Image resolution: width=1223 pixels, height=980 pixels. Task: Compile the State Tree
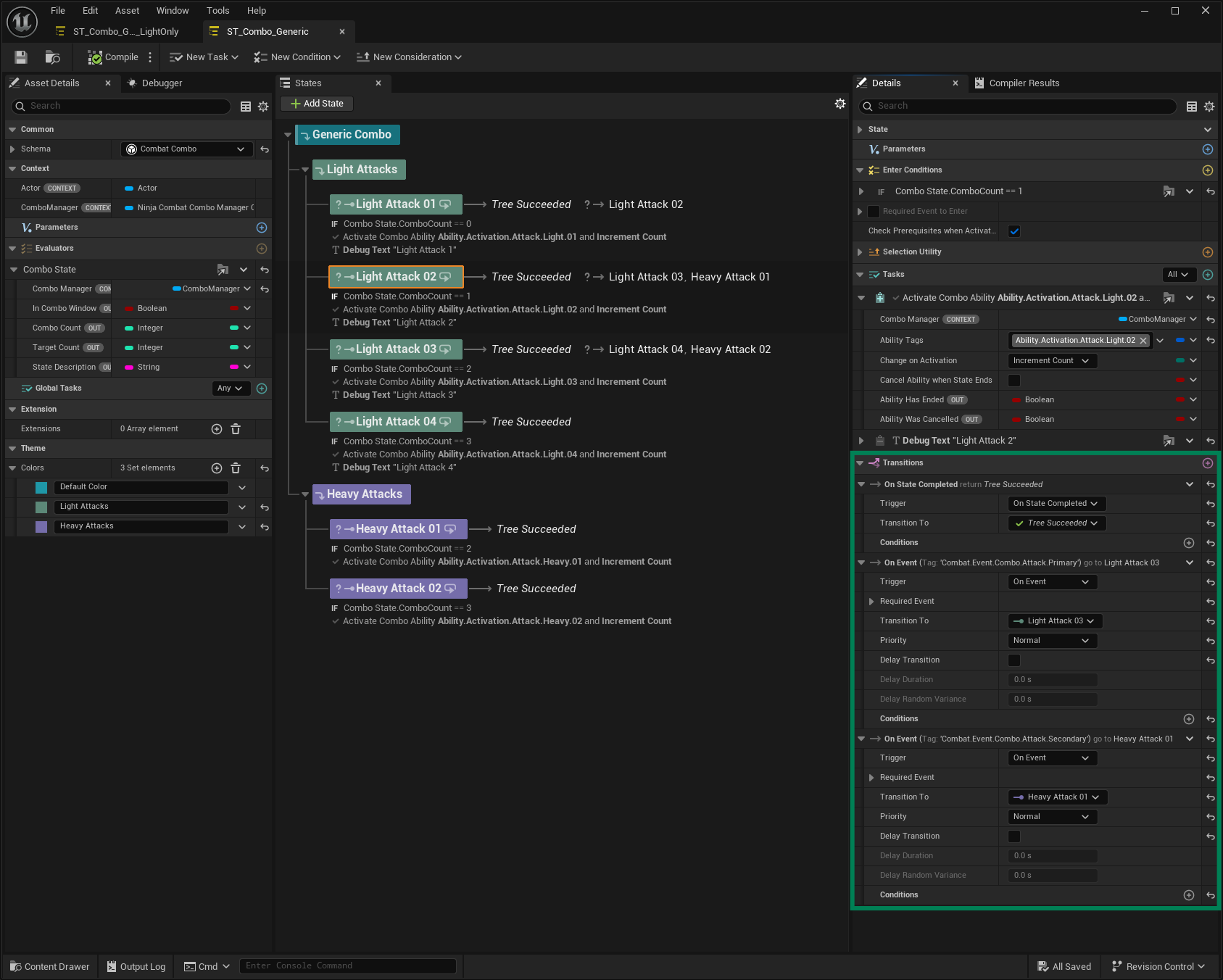tap(113, 57)
